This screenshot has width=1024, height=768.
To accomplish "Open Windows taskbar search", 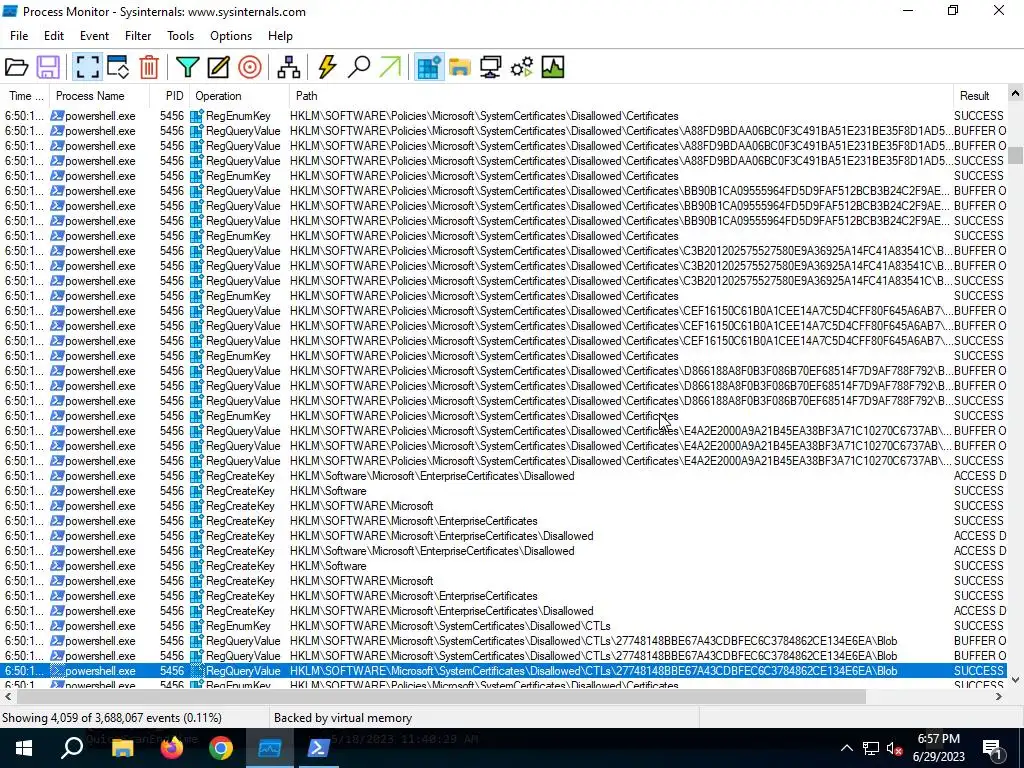I will tap(72, 748).
